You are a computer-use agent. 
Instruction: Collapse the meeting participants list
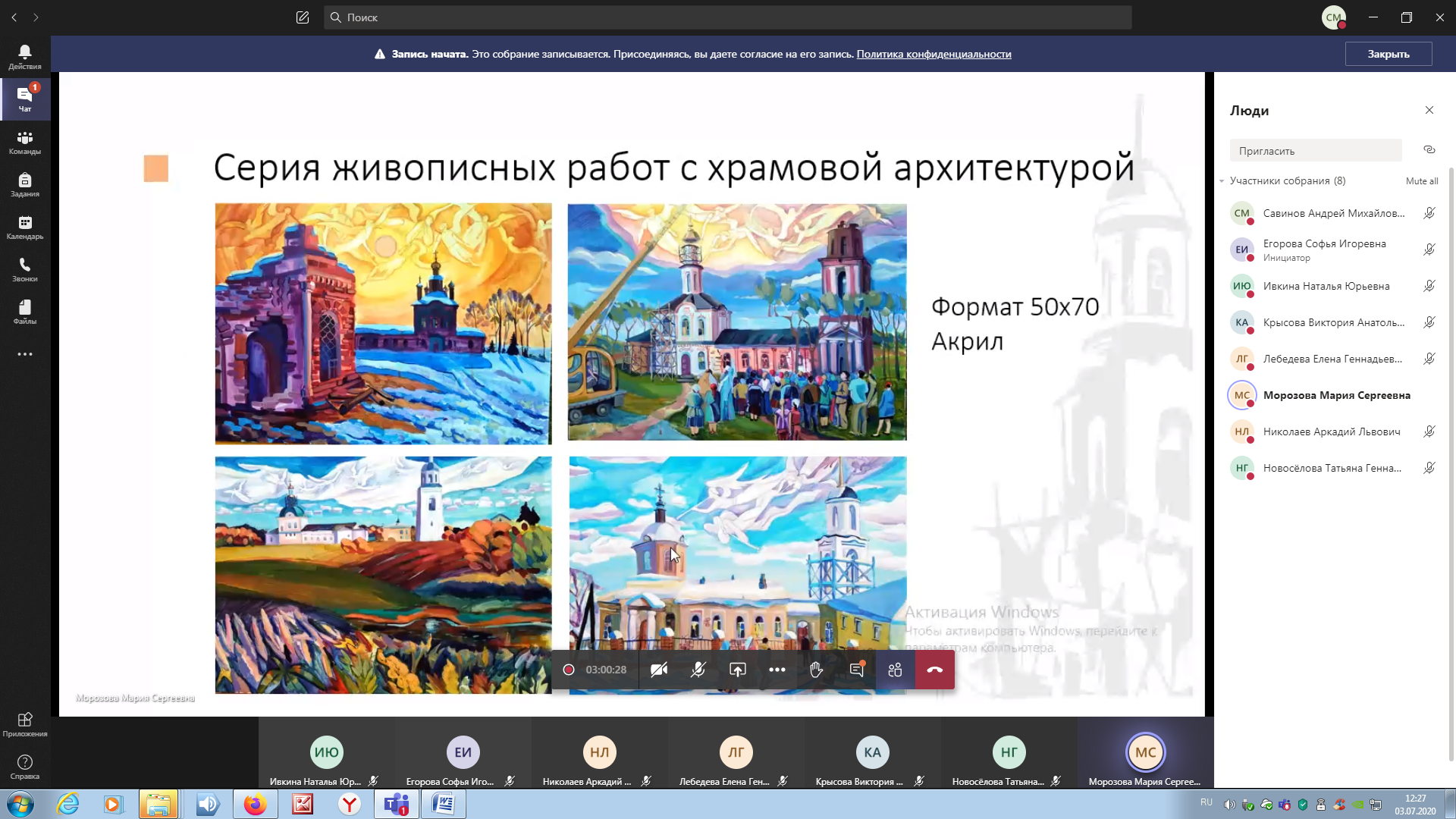tap(1222, 181)
